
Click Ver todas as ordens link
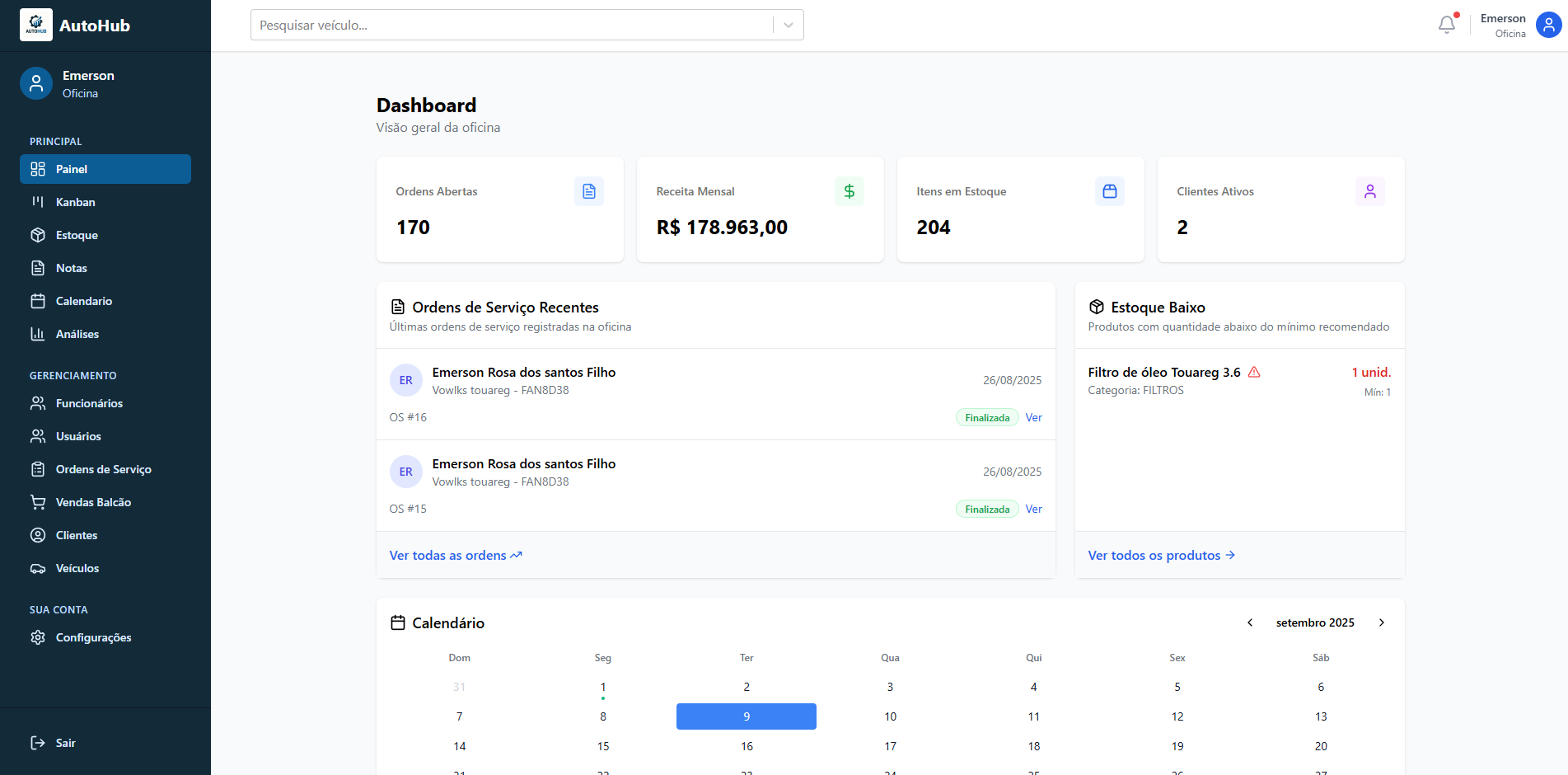(448, 555)
